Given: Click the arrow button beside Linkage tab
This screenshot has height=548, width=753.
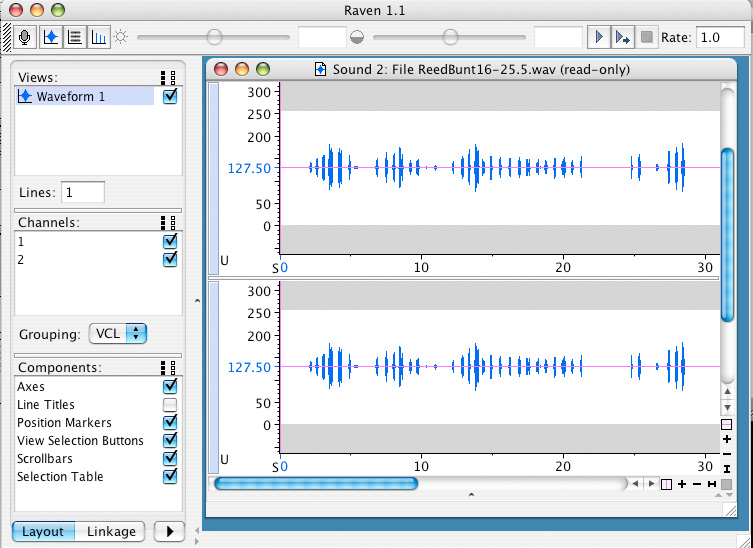Looking at the screenshot, I should click(170, 532).
